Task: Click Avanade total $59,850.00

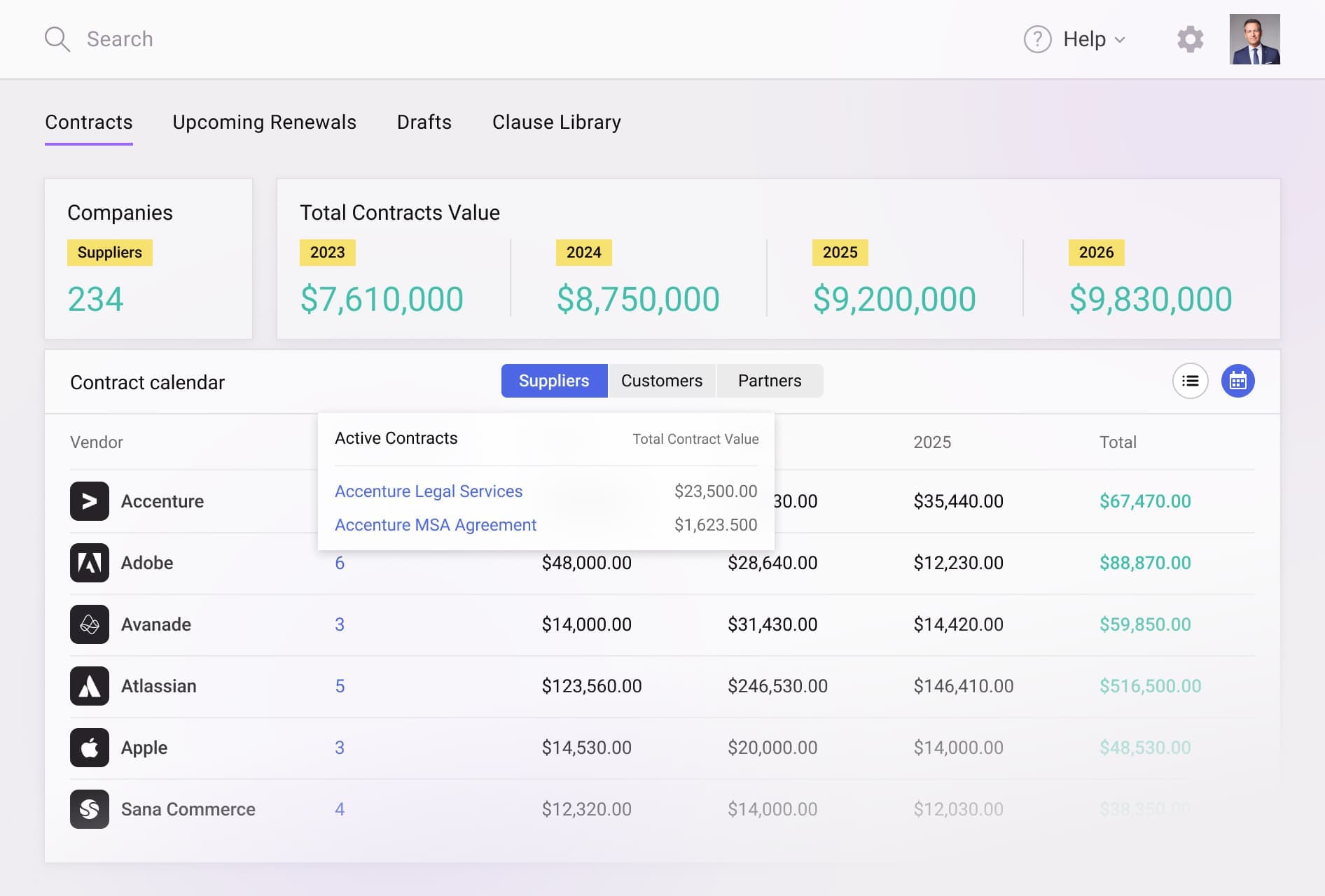Action: [x=1145, y=624]
